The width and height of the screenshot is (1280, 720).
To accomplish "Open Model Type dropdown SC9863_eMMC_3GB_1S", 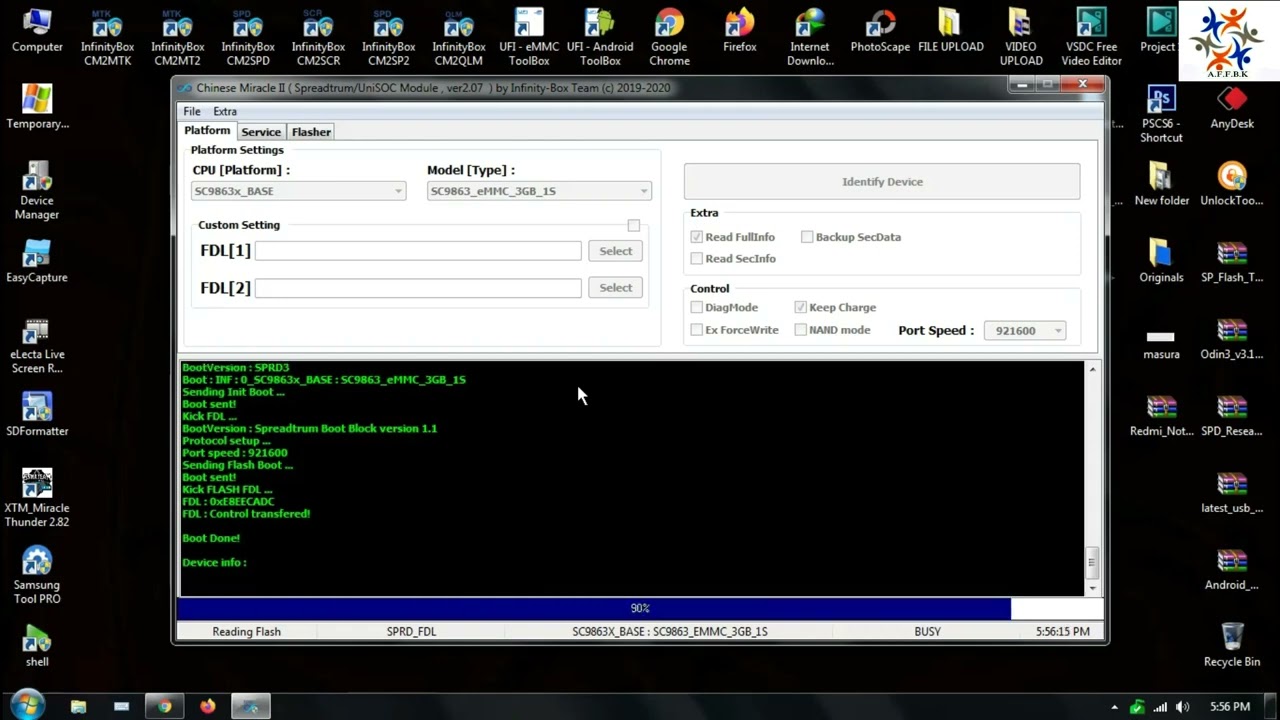I will 540,191.
